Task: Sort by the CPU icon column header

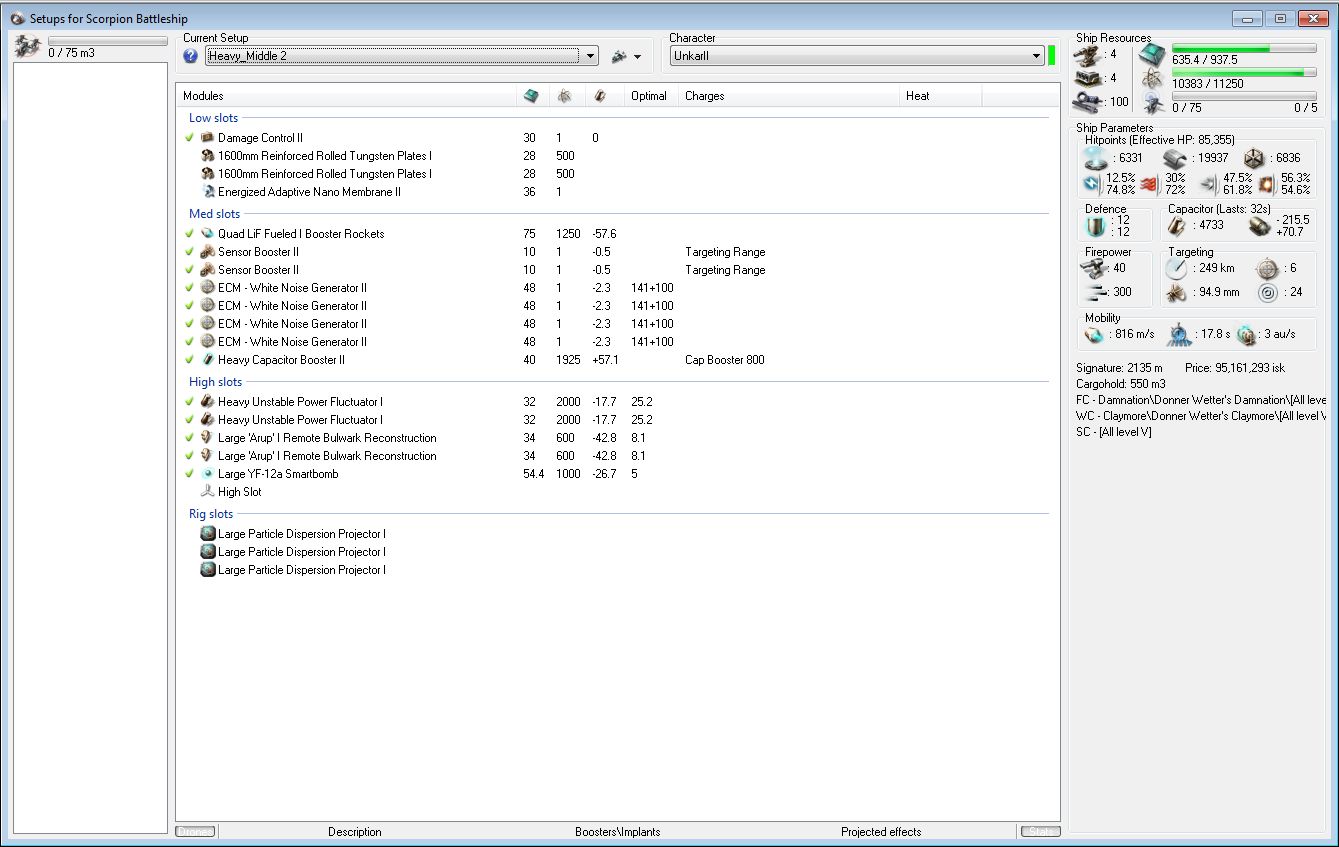Action: [x=531, y=96]
